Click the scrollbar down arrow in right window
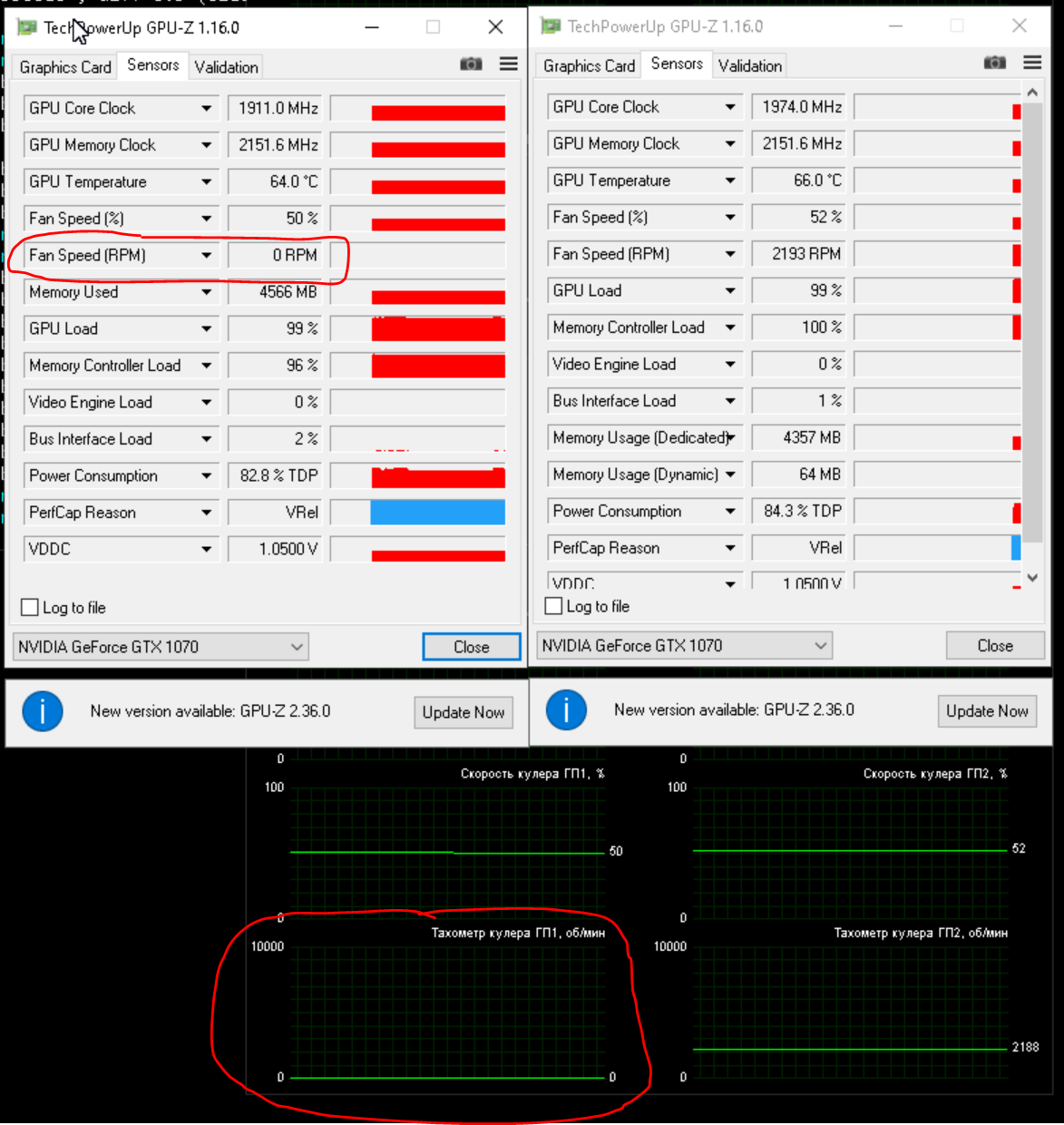Screen dimensions: 1064x1125 coord(1032,577)
